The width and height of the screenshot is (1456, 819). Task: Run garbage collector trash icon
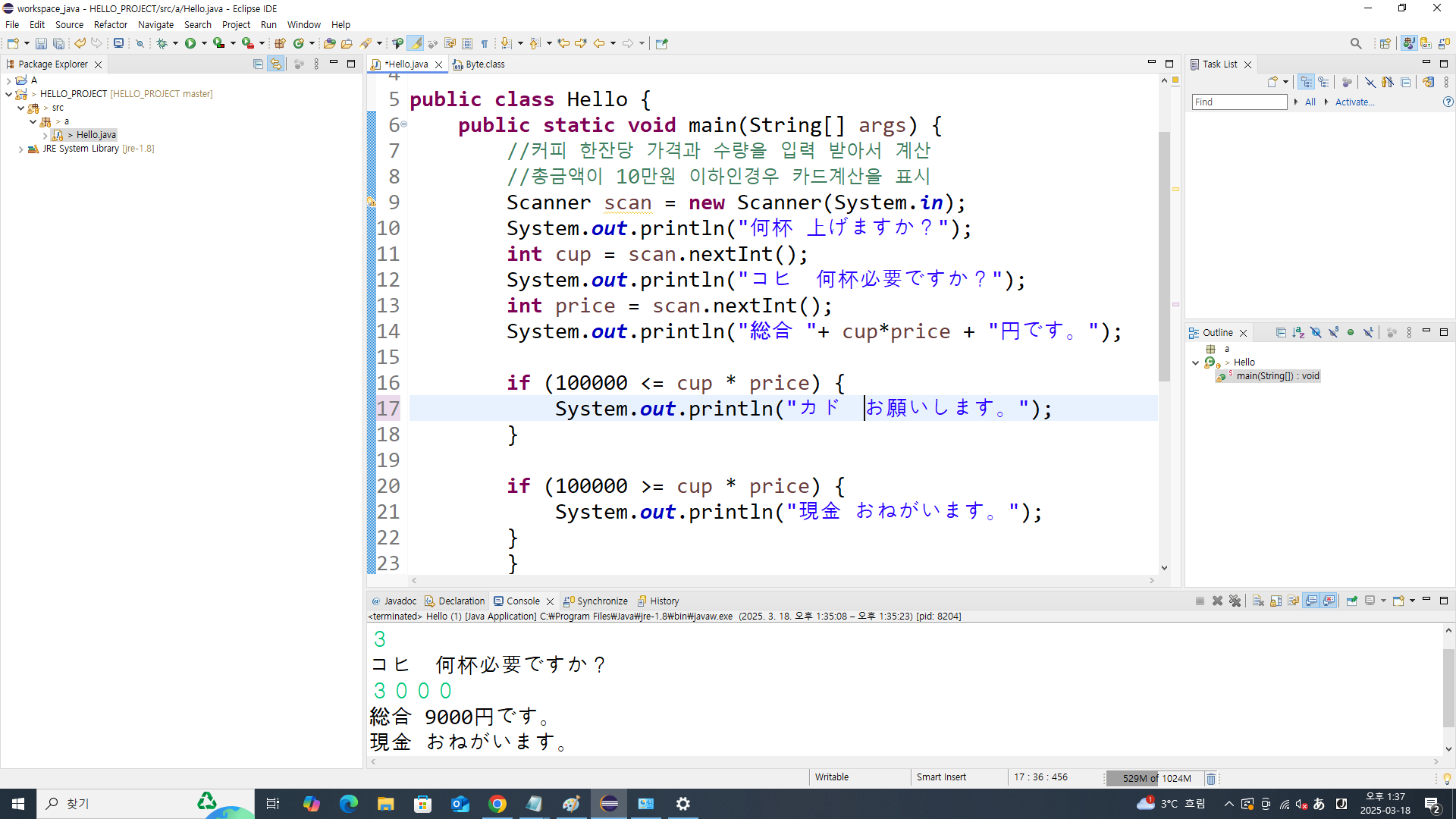coord(1211,779)
